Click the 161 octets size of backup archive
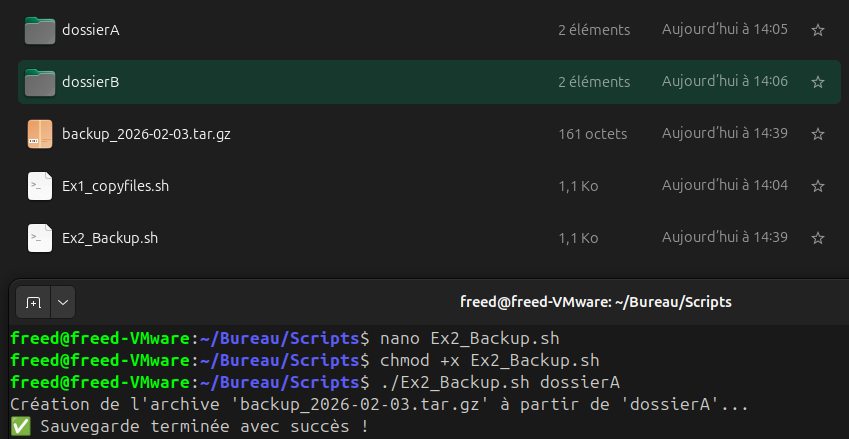The height and width of the screenshot is (439, 849). coord(592,134)
